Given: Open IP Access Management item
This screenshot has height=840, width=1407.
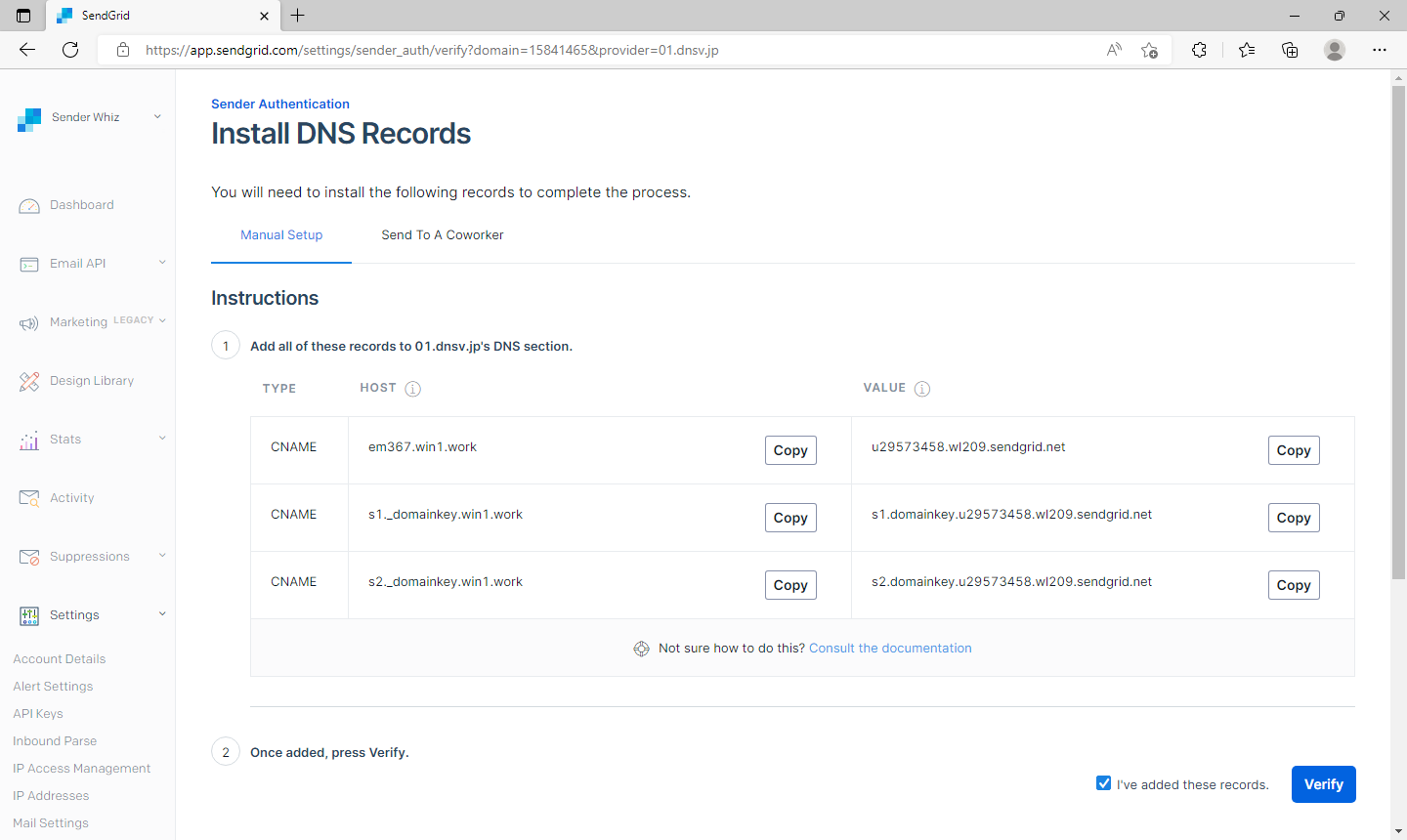Looking at the screenshot, I should click(x=82, y=769).
